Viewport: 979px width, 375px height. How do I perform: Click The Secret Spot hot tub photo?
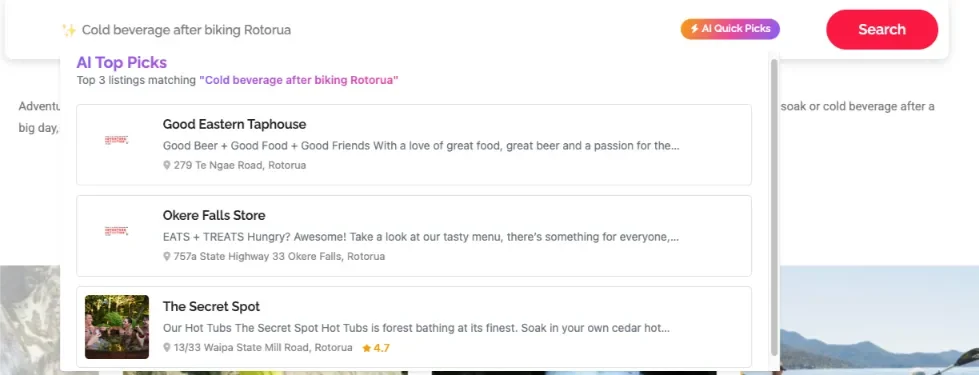[x=117, y=327]
